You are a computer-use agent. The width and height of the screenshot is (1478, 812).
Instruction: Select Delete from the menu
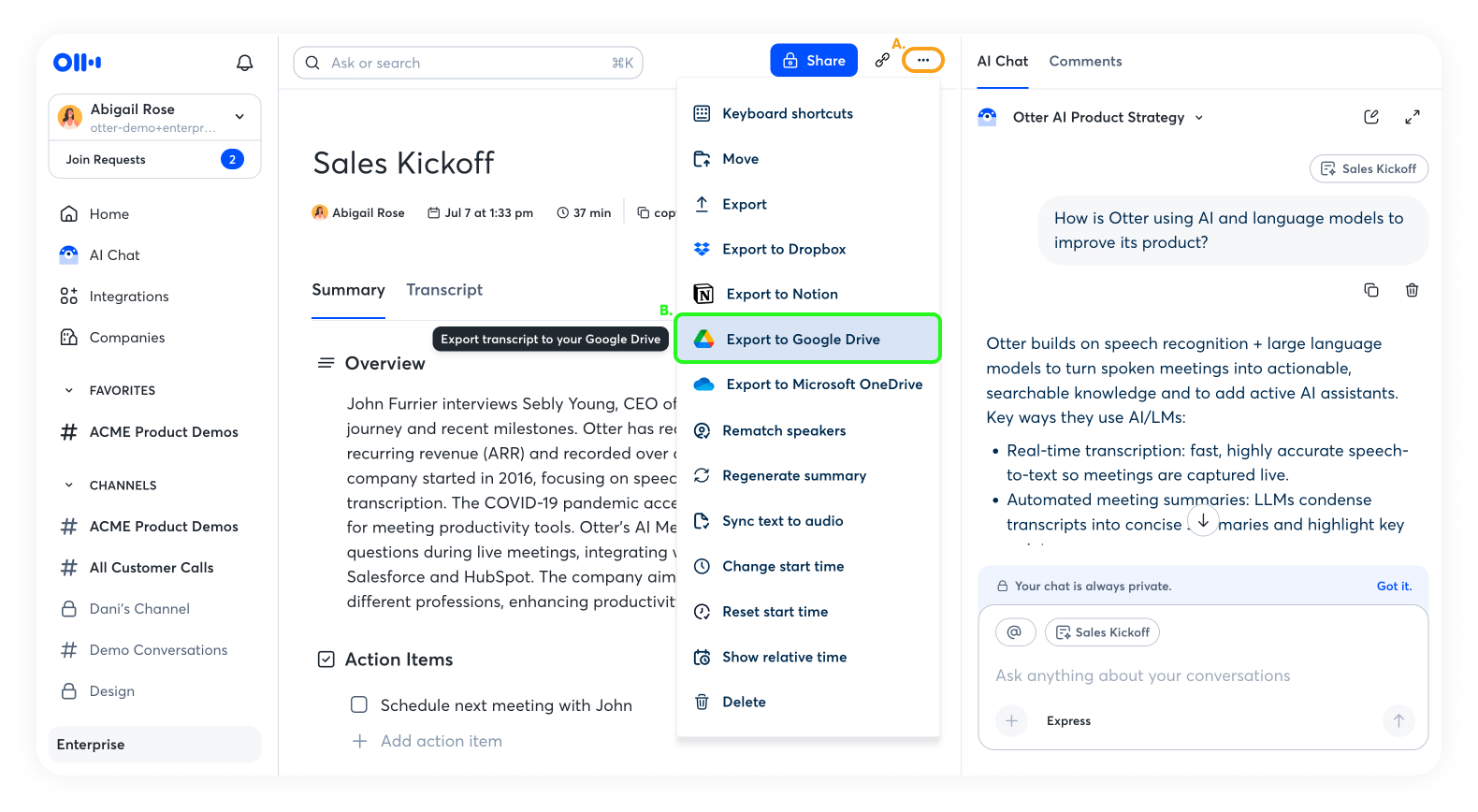coord(808,702)
